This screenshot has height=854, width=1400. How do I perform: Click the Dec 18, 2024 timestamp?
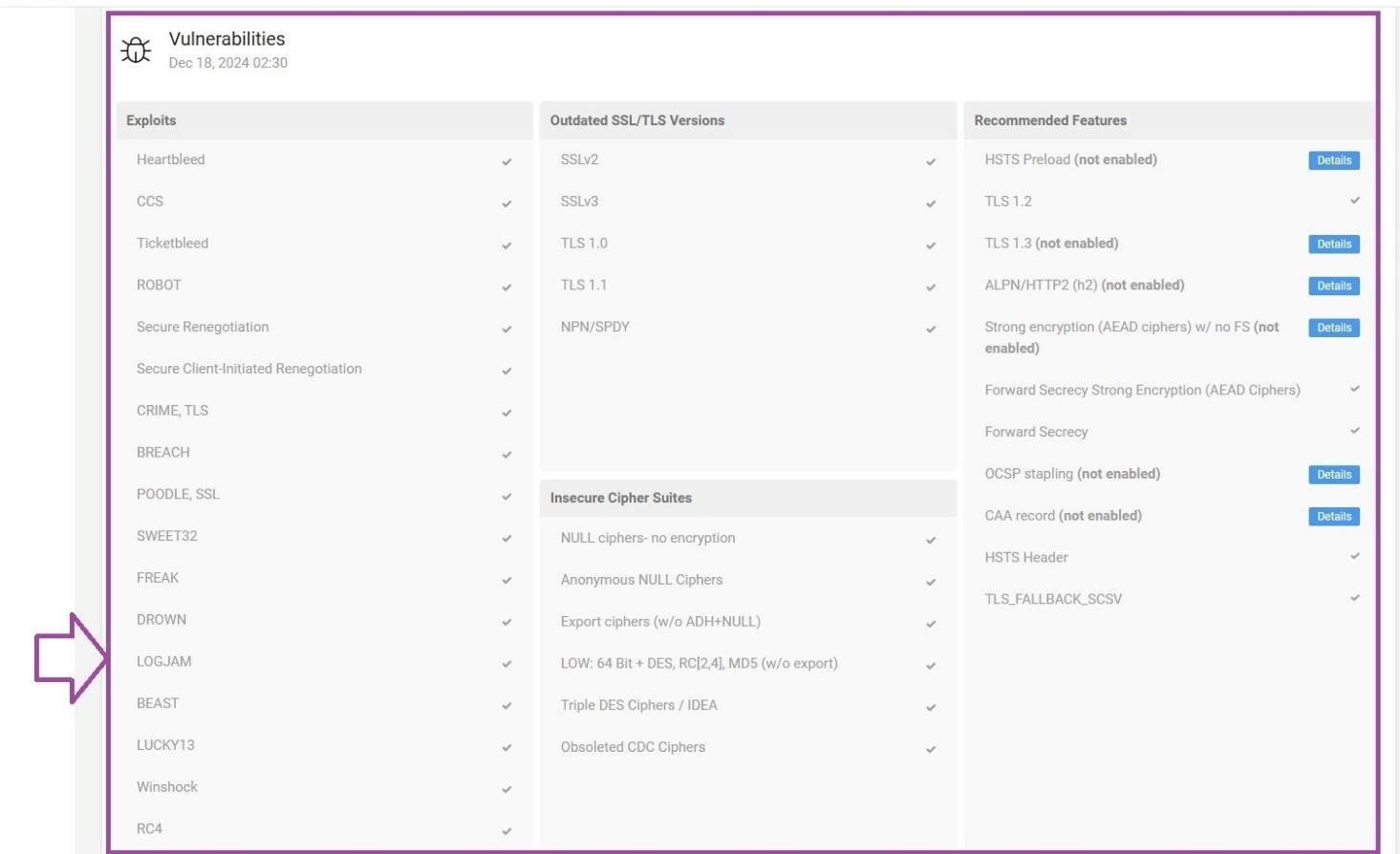227,63
